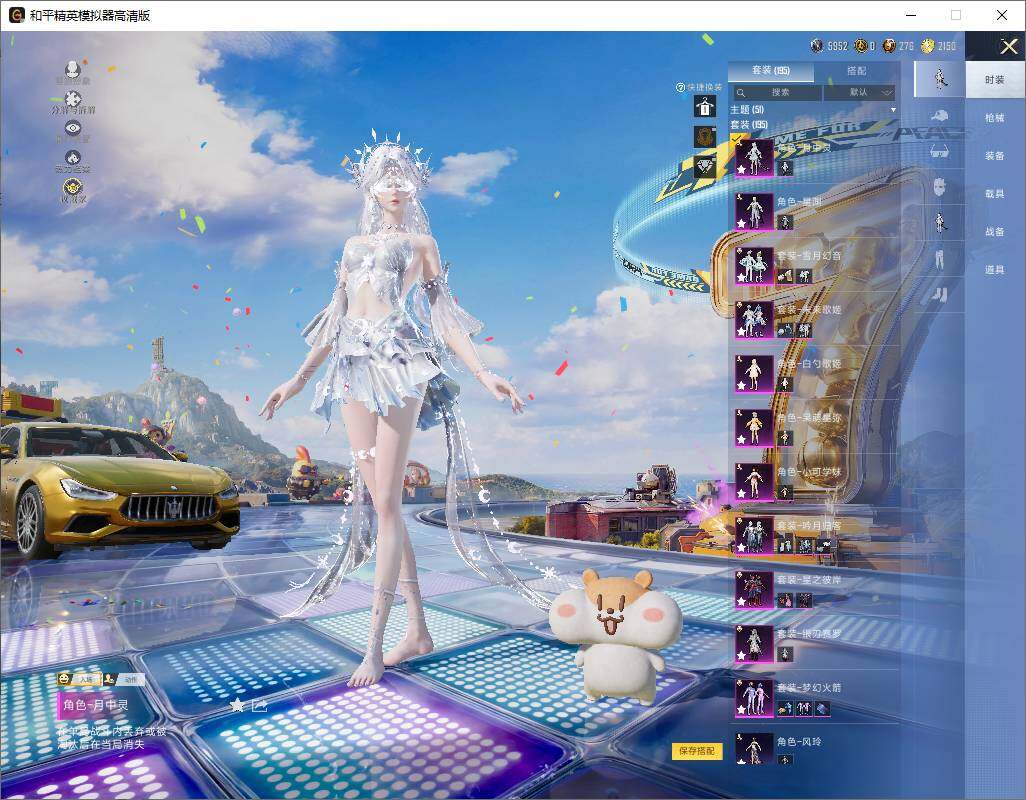1026x800 pixels.
Task: Select the pants category icon
Action: click(x=940, y=259)
